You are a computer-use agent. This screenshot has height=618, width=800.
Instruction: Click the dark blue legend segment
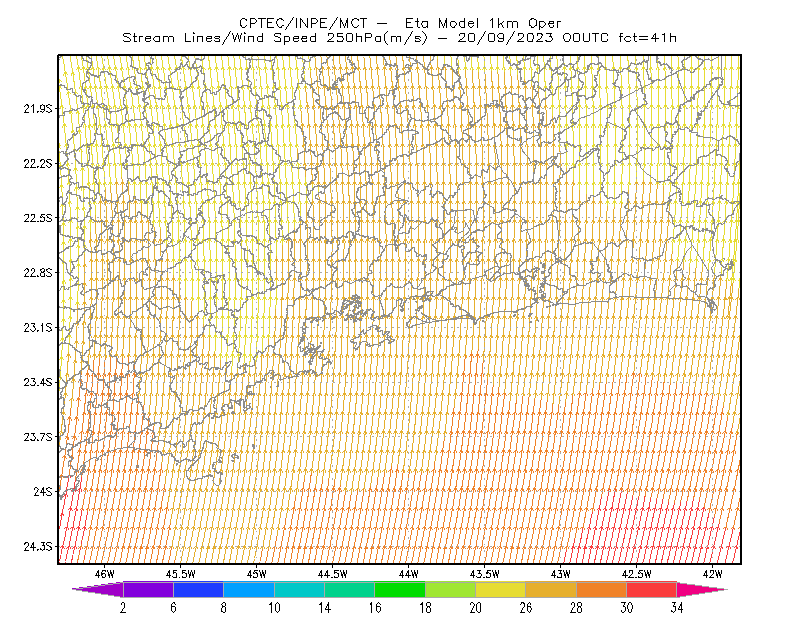pyautogui.click(x=198, y=589)
